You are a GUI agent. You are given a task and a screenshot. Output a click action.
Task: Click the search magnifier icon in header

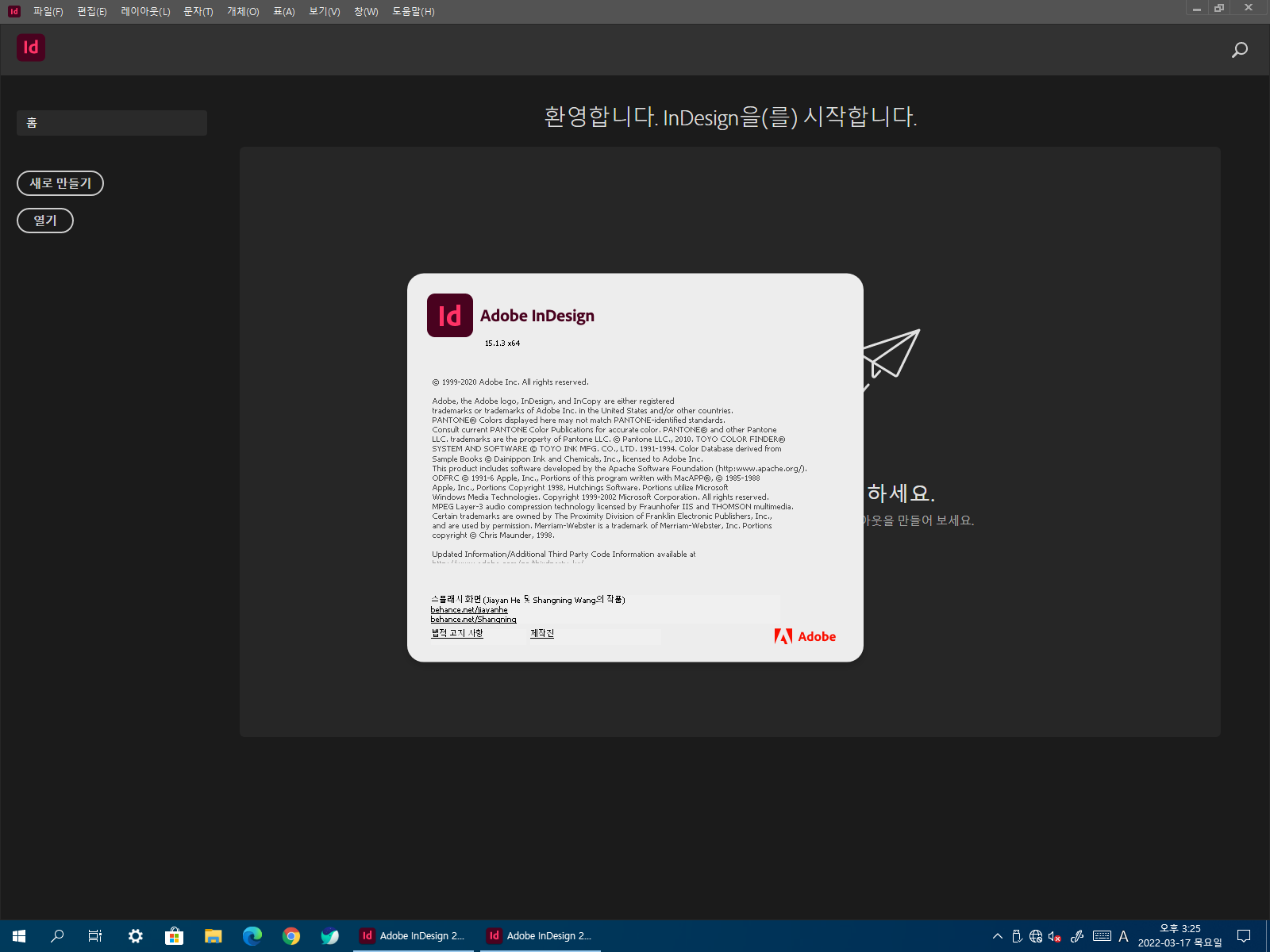tap(1239, 50)
